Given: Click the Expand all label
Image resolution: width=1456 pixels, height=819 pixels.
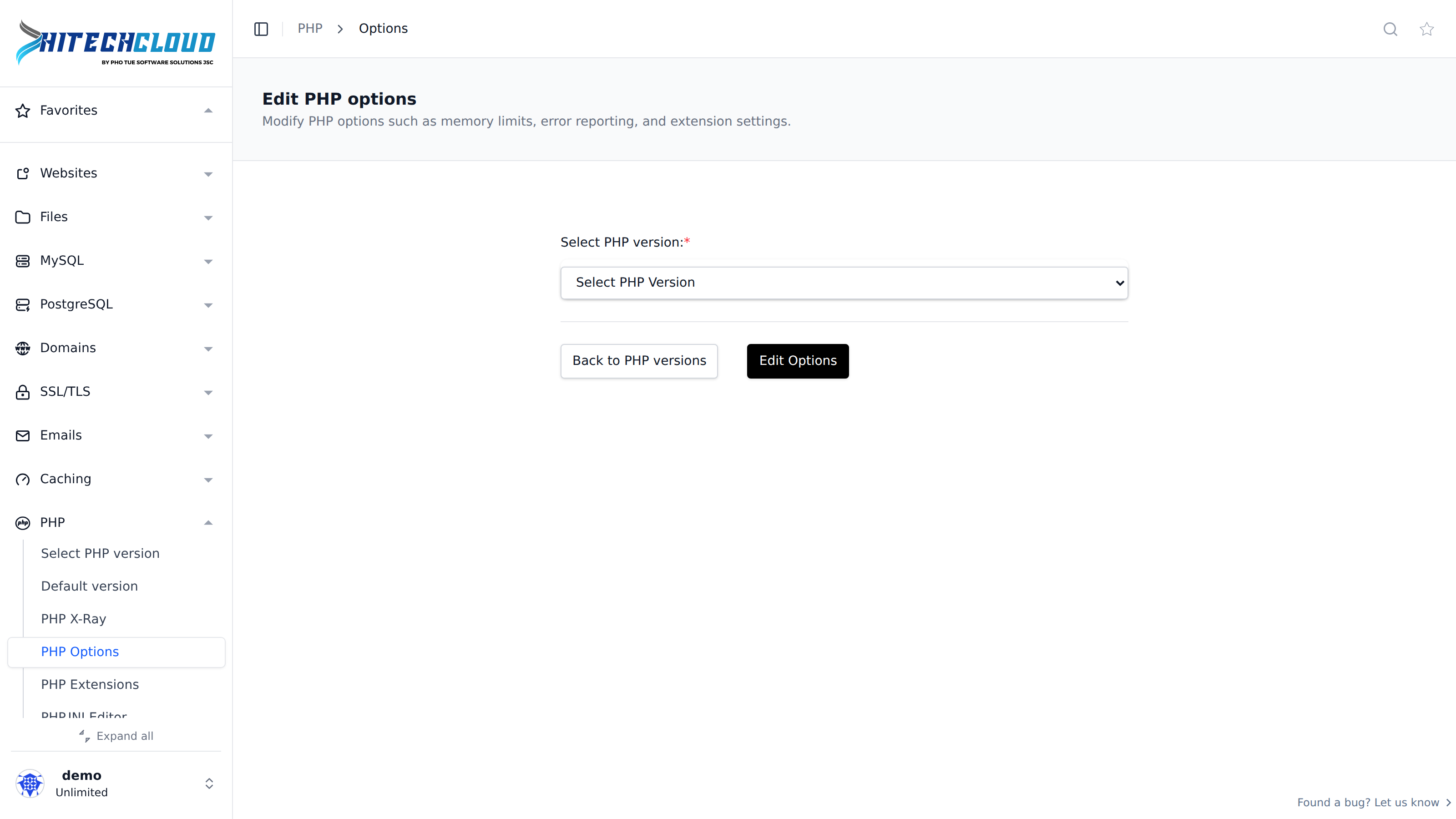Looking at the screenshot, I should coord(125,736).
